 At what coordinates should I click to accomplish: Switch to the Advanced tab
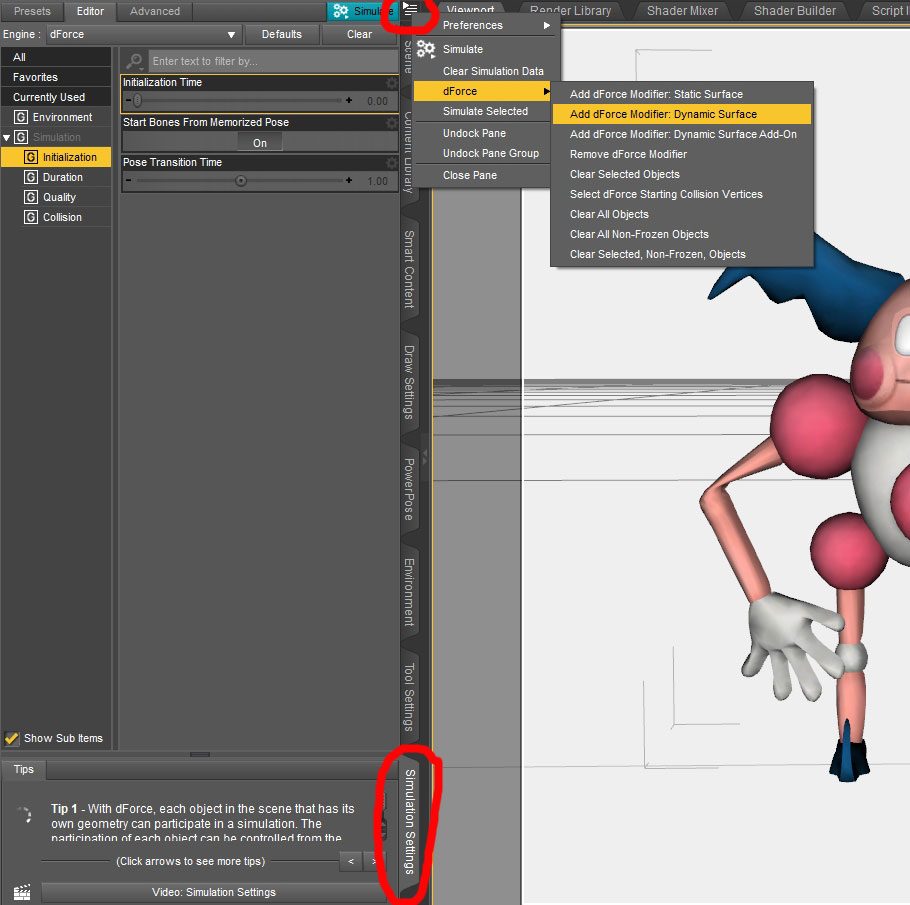pos(155,11)
